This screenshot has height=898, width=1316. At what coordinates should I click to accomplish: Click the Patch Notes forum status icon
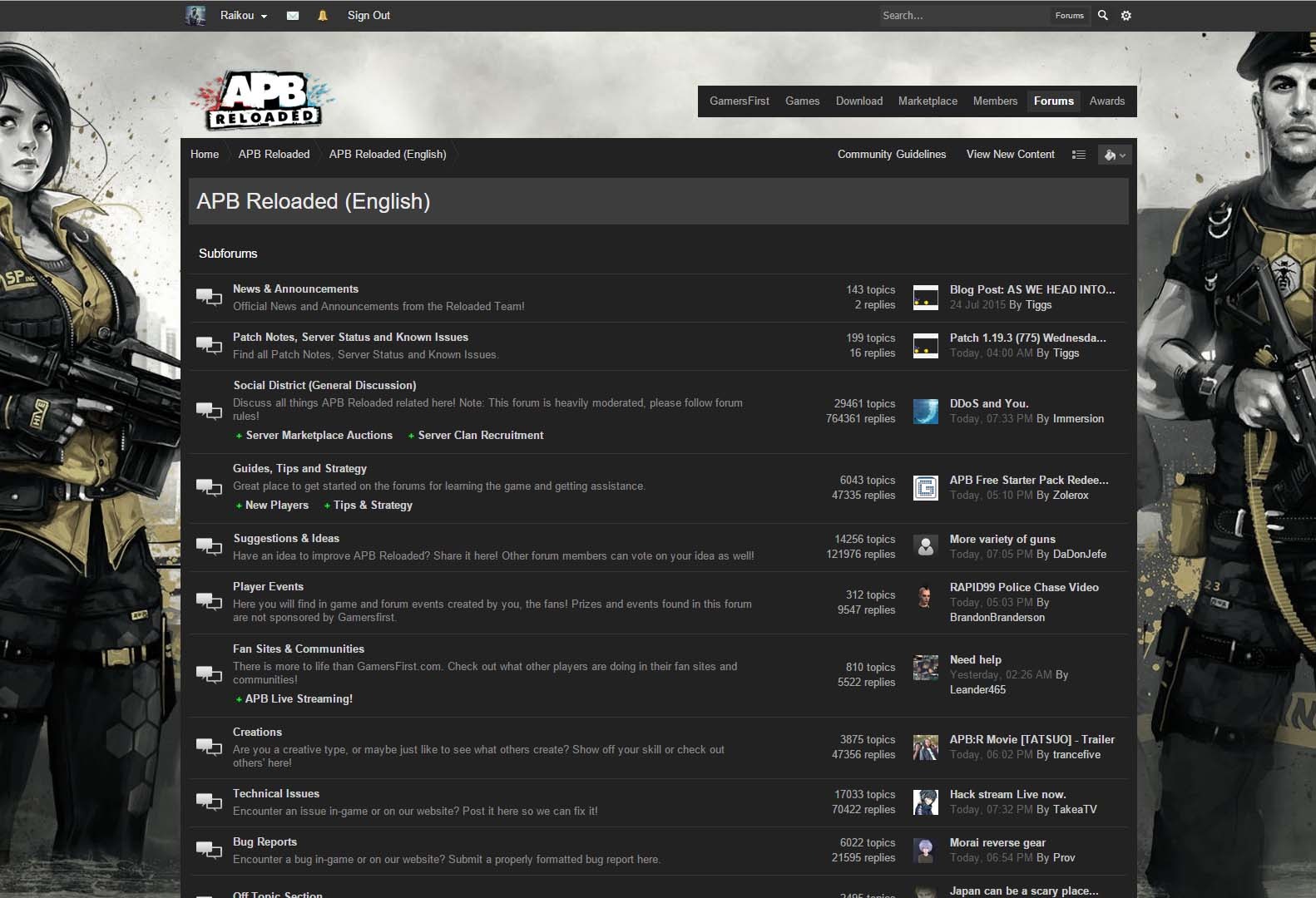pos(209,345)
